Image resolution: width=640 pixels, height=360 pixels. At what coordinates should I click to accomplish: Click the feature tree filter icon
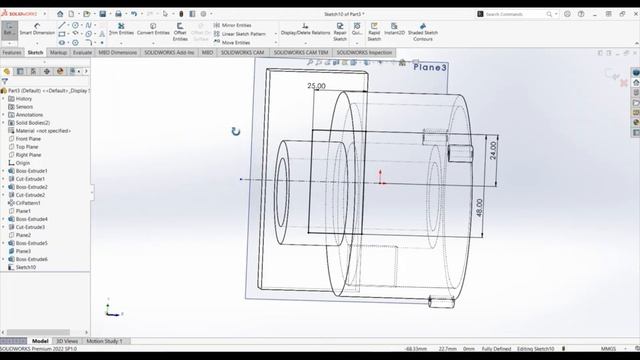point(4,81)
